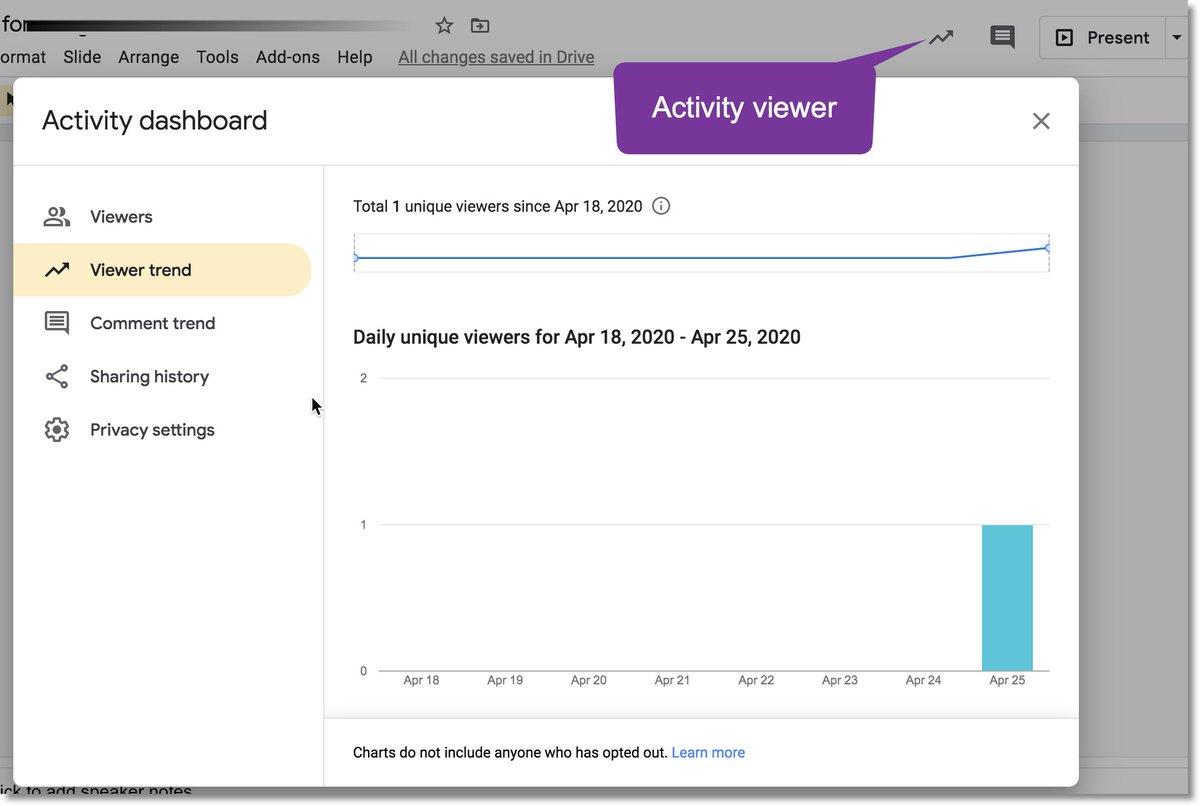Click the Present button

click(x=1102, y=38)
